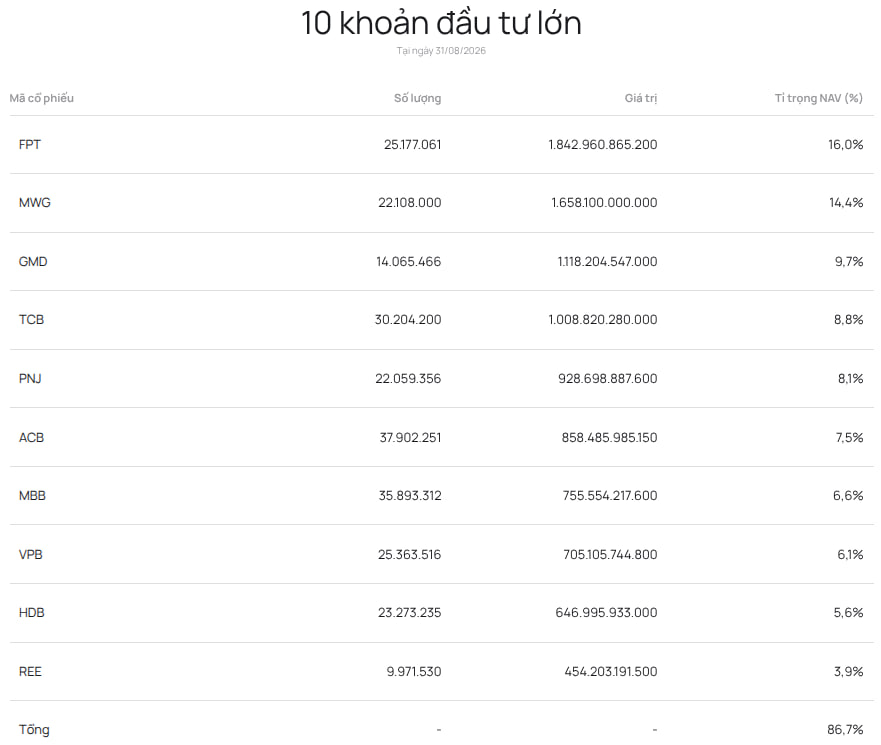Select the ACB stock code
This screenshot has width=881, height=745.
[31, 437]
